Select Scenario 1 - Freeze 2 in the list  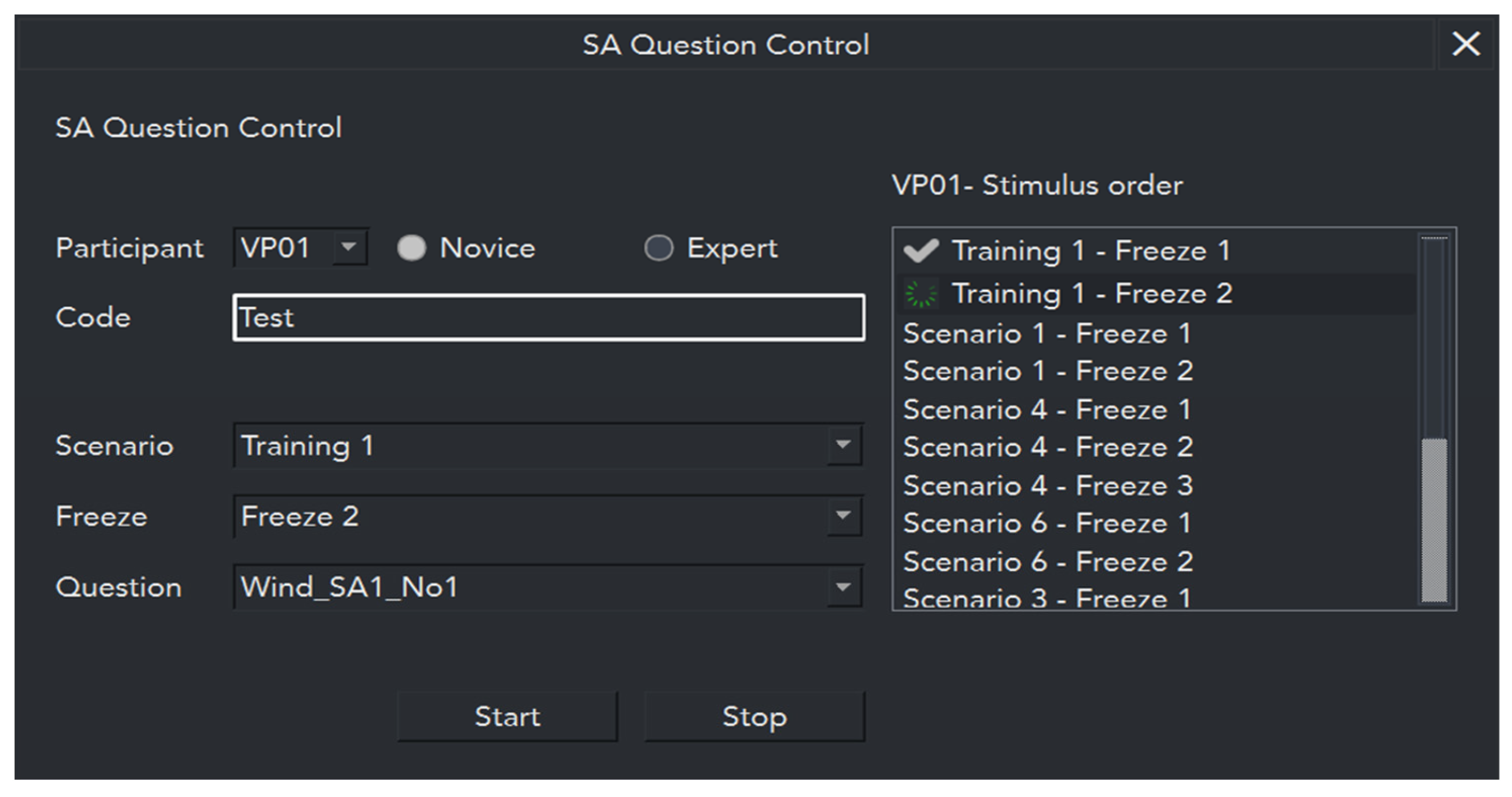[x=1048, y=371]
